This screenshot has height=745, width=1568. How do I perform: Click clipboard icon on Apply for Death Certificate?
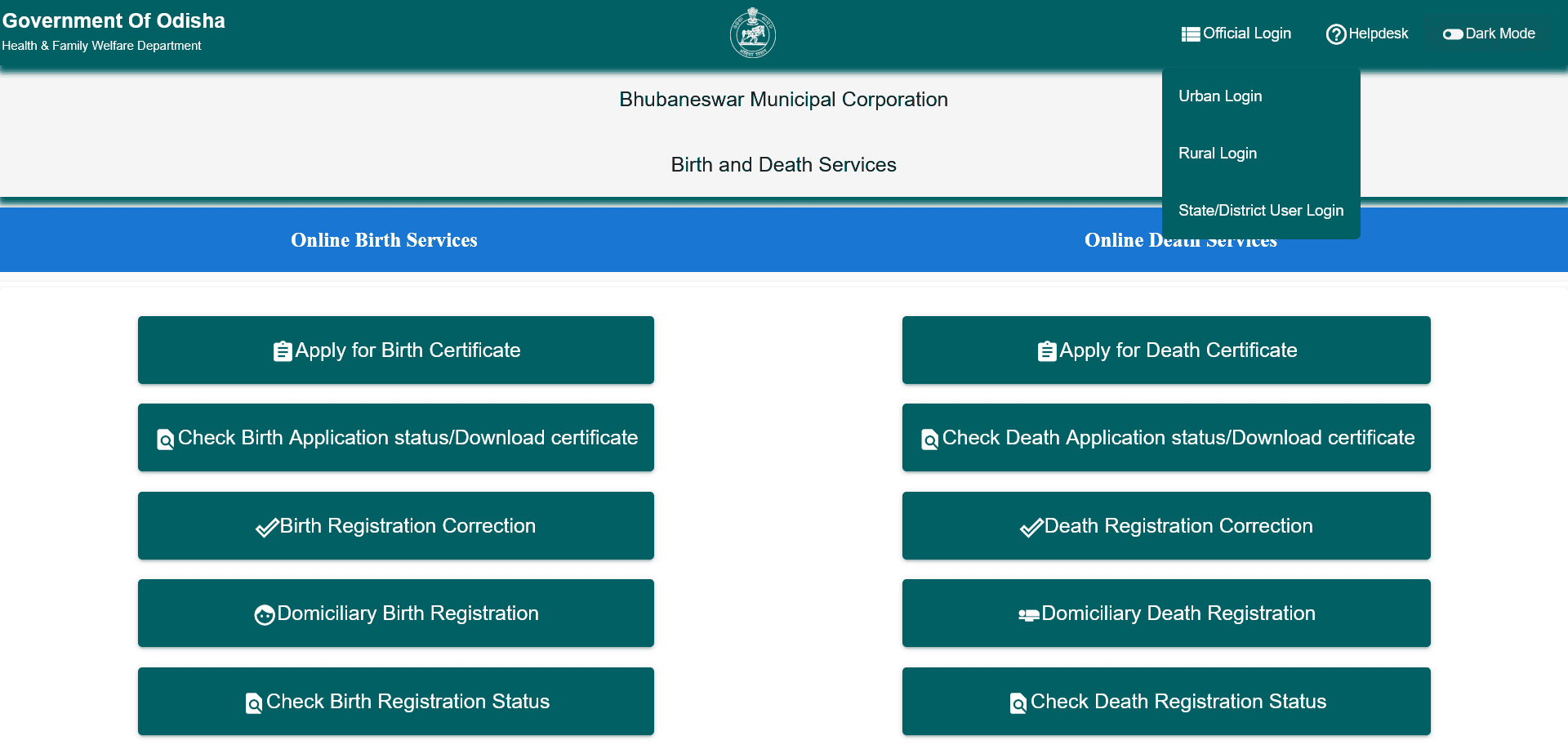tap(1047, 351)
